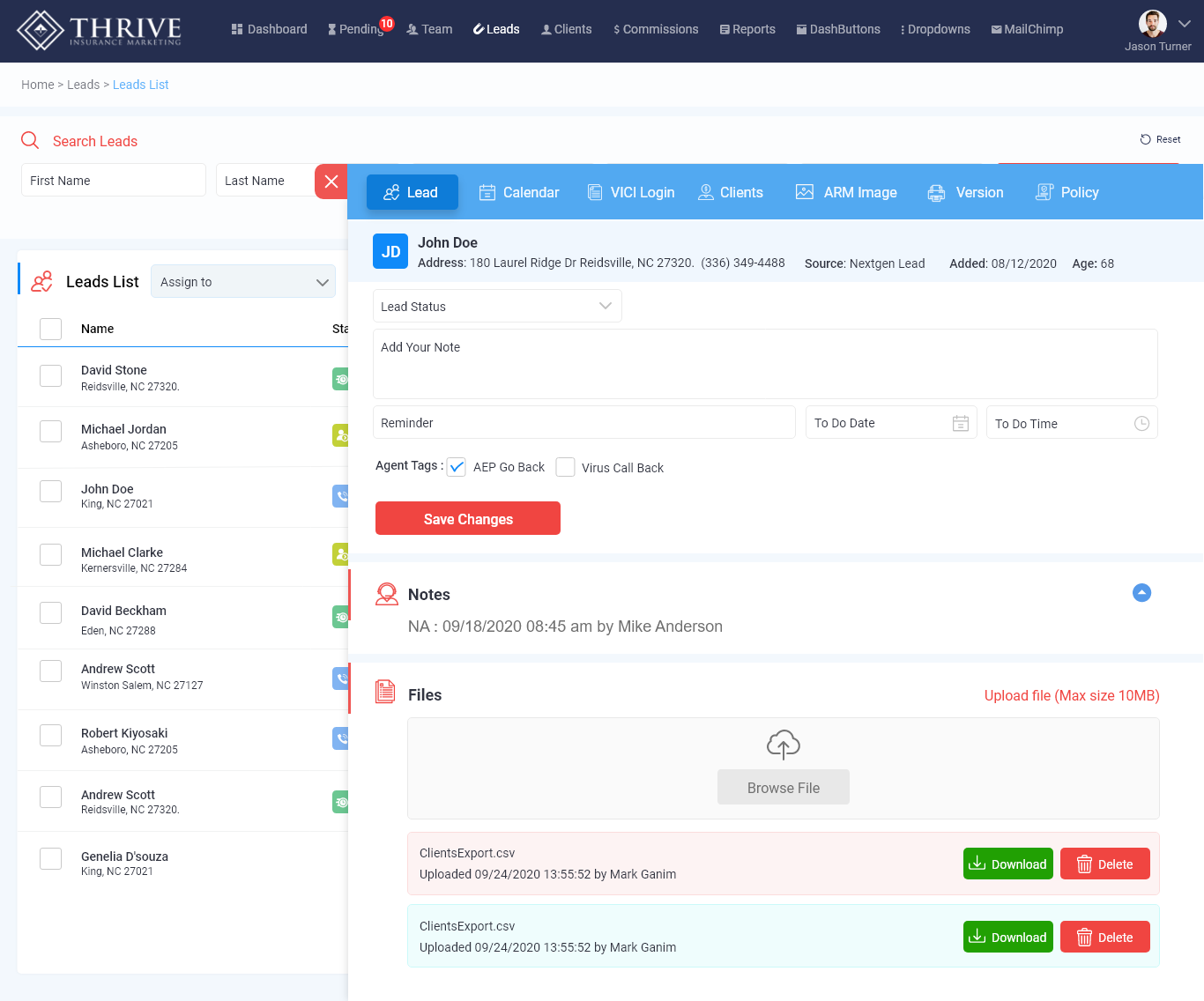
Task: Click the clock icon in To Do Time
Action: coord(1141,424)
